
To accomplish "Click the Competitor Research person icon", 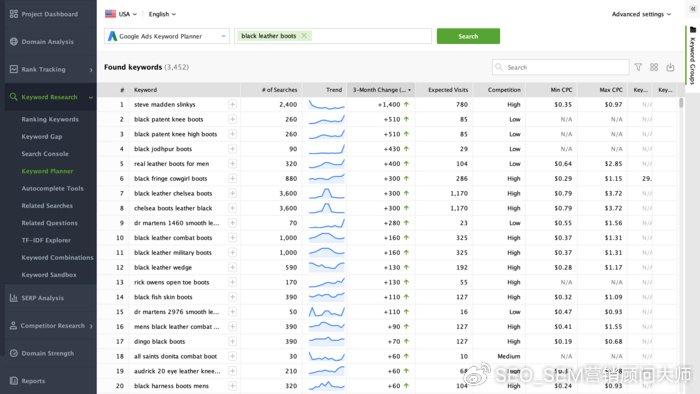I will [x=13, y=325].
